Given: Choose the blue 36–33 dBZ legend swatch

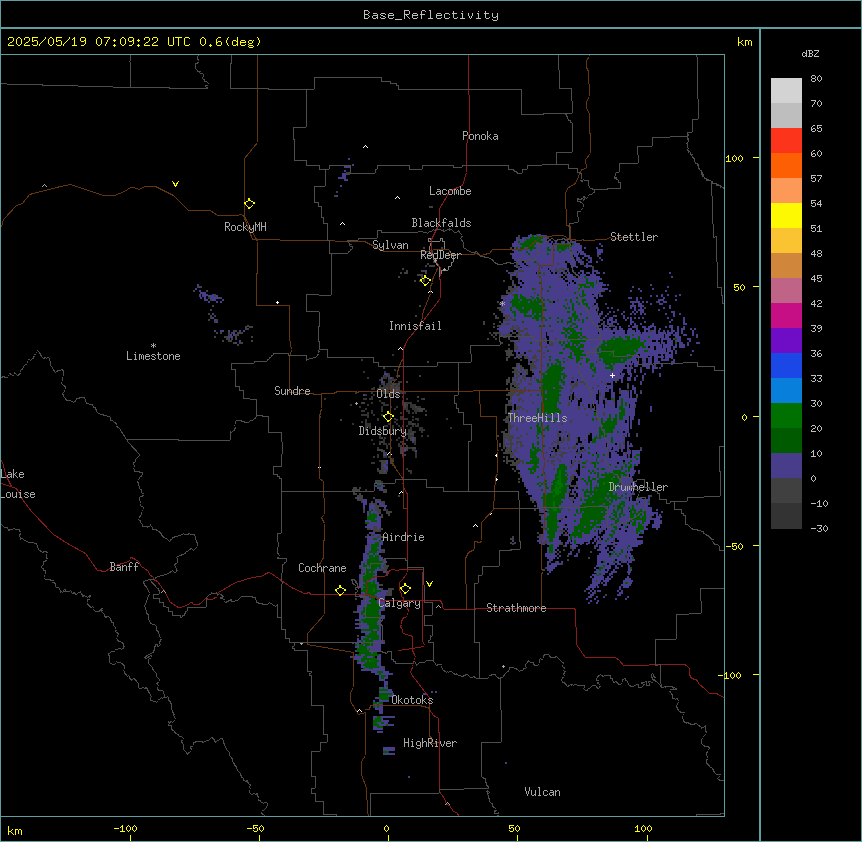Looking at the screenshot, I should (x=786, y=365).
